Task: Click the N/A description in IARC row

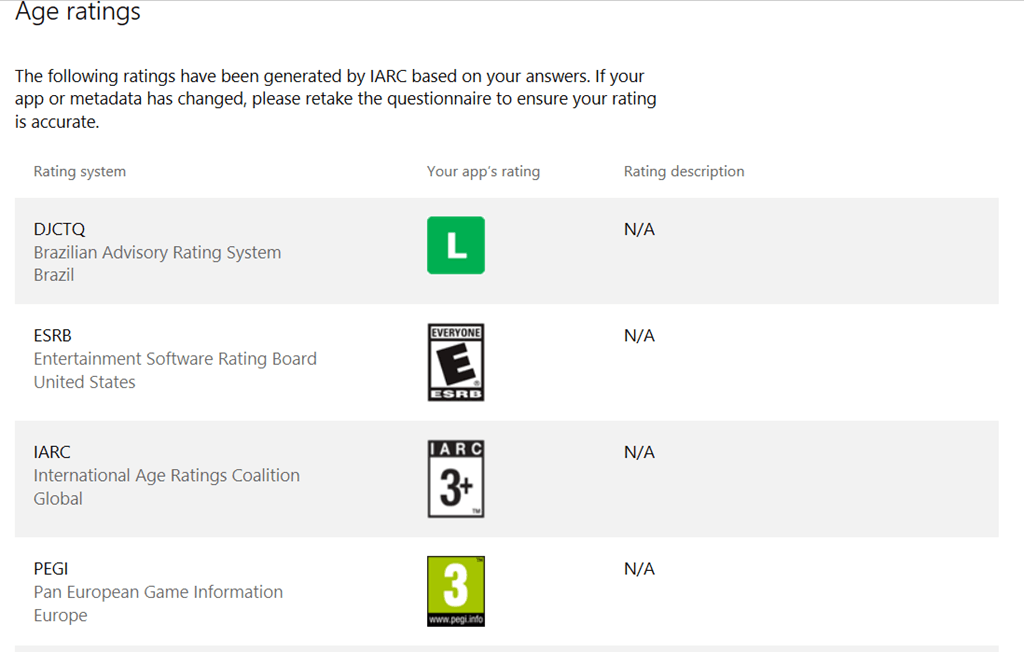Action: 639,452
